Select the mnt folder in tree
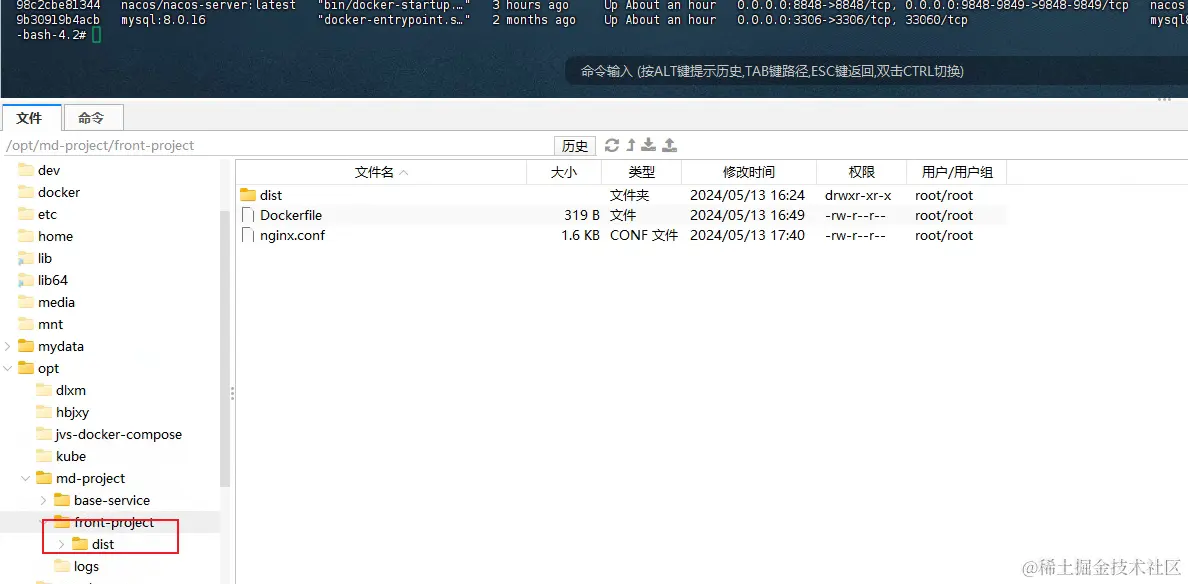1188x584 pixels. pos(50,324)
